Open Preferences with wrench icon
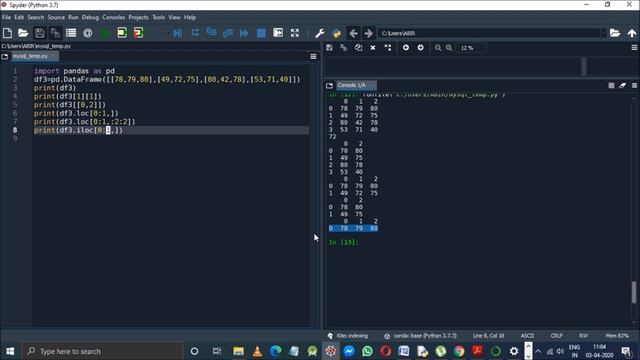 pyautogui.click(x=320, y=33)
